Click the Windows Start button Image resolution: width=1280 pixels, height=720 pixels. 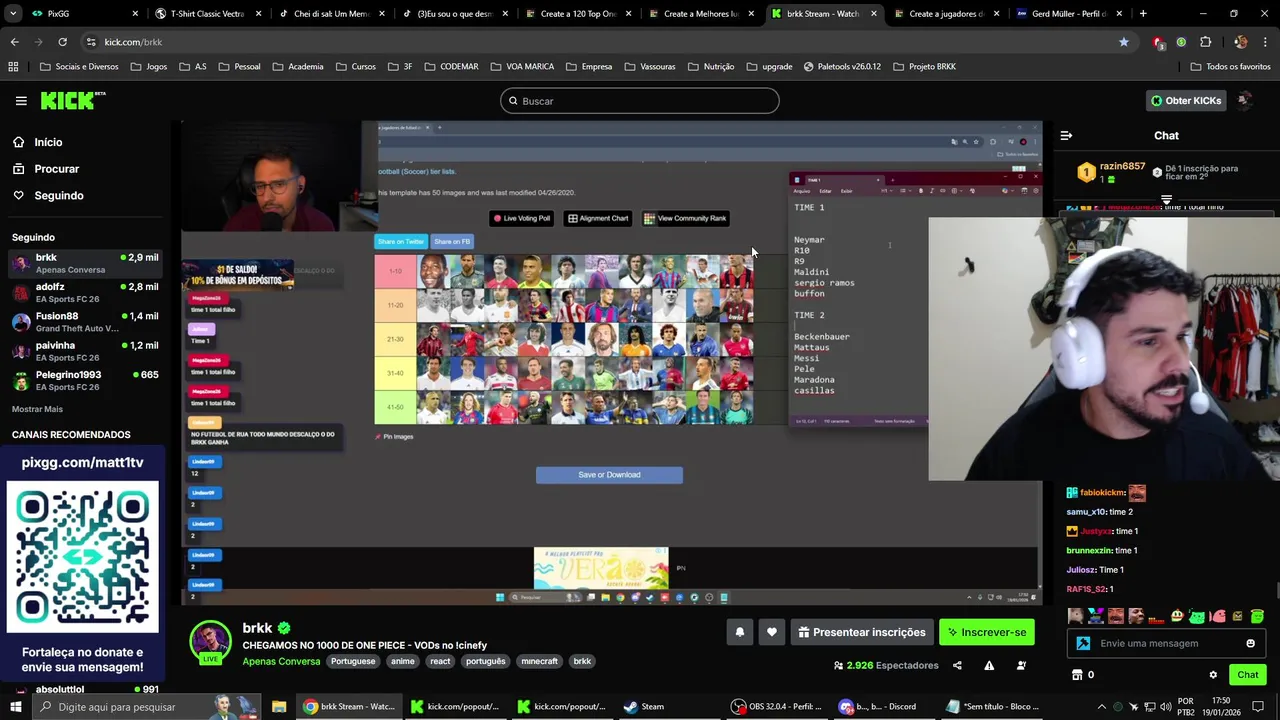point(17,706)
